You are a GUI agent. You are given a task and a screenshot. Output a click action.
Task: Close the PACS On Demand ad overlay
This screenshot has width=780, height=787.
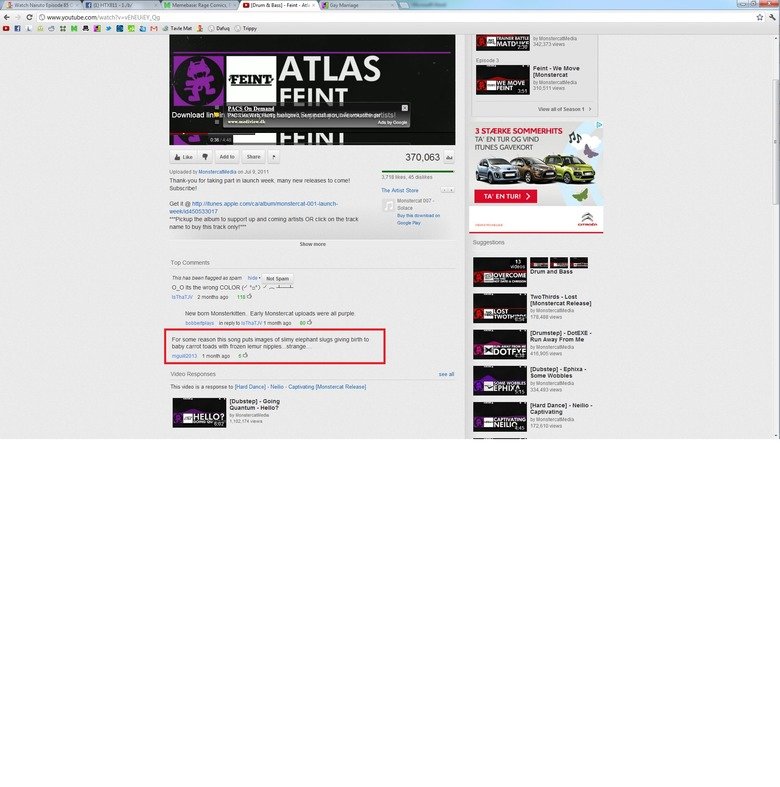[405, 108]
